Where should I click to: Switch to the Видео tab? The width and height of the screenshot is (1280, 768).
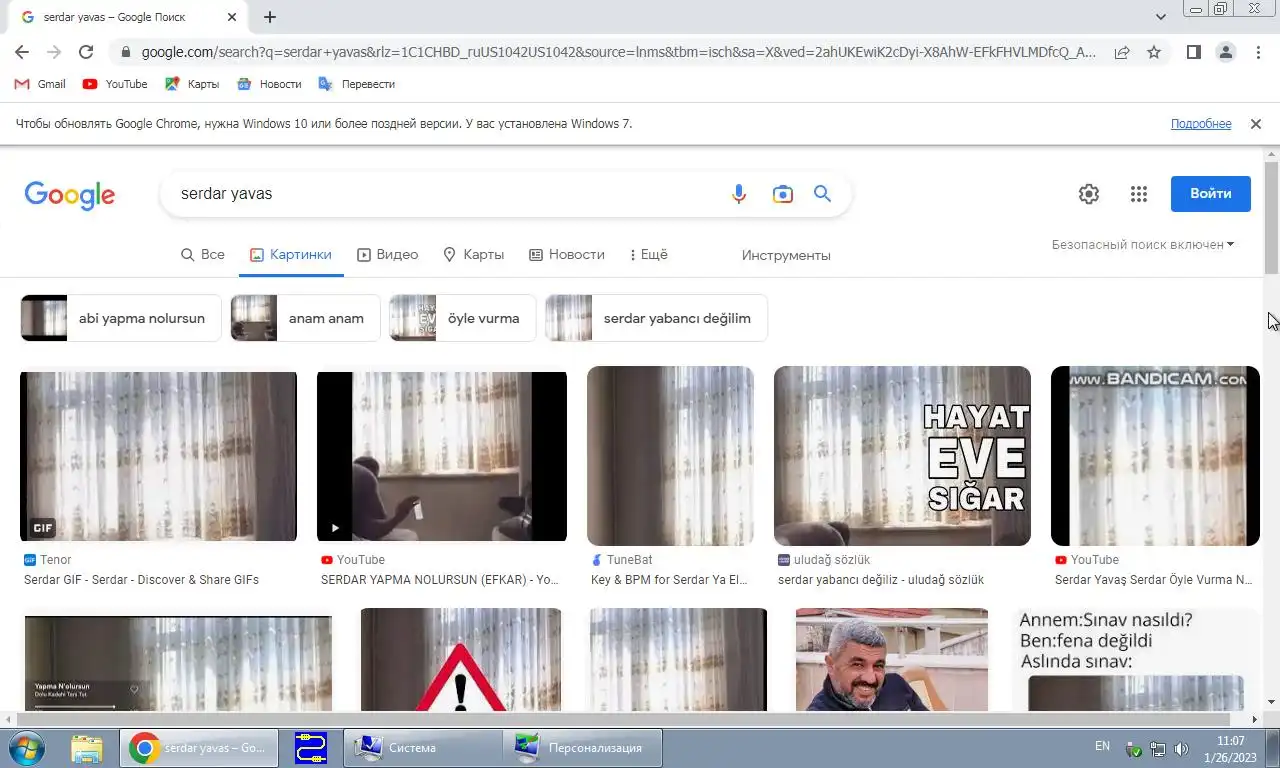point(388,255)
